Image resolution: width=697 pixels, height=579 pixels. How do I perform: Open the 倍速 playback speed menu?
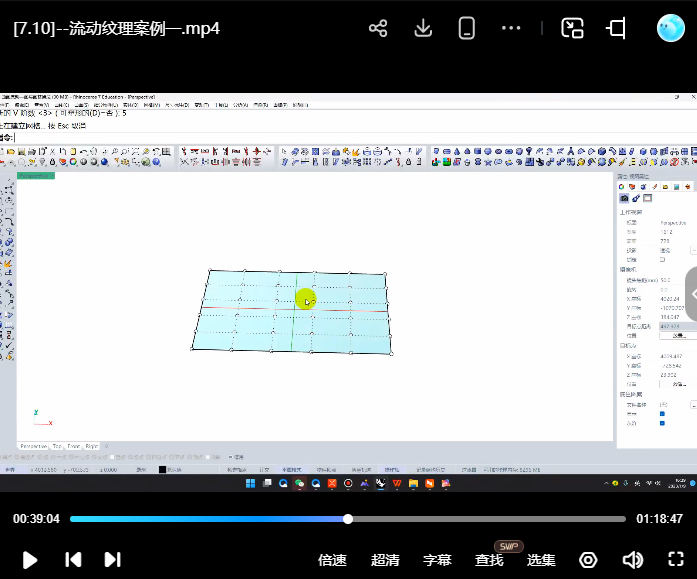[x=332, y=560]
